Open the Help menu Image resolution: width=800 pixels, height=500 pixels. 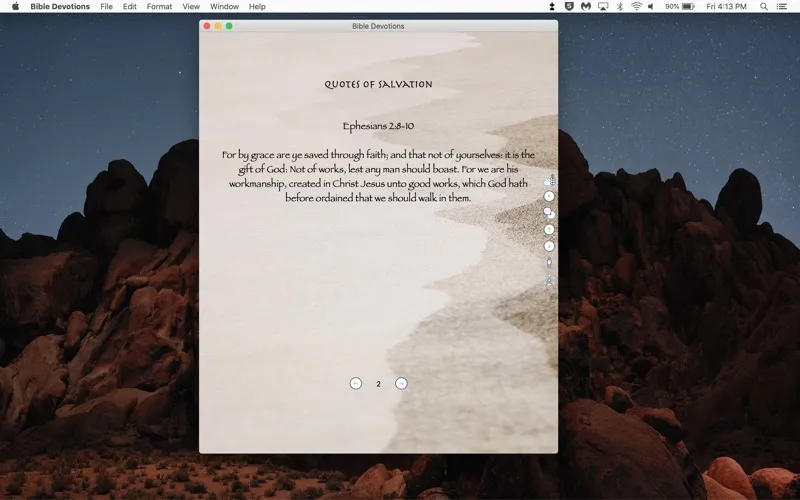click(257, 7)
